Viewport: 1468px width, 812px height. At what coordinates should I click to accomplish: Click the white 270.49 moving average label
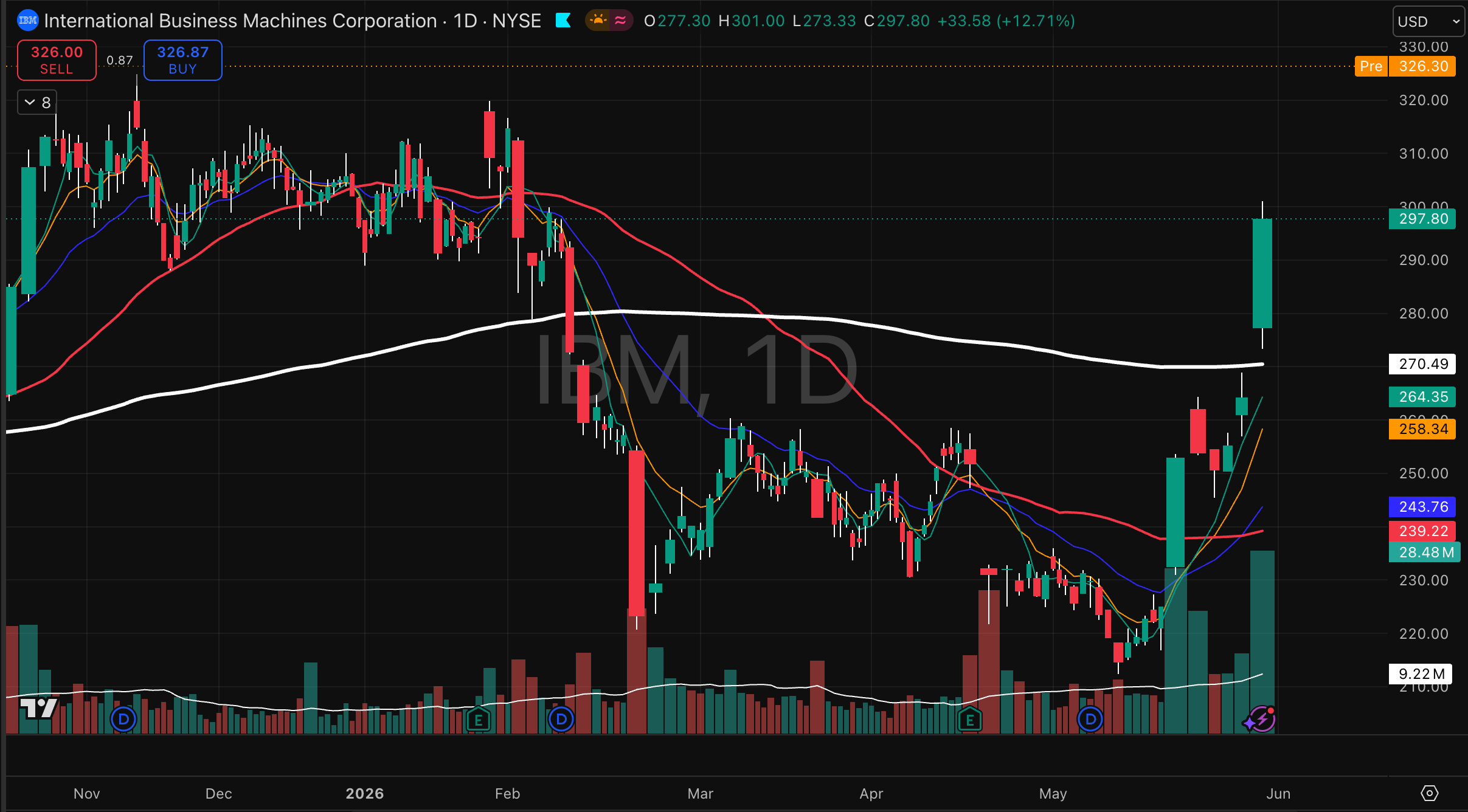pos(1422,364)
